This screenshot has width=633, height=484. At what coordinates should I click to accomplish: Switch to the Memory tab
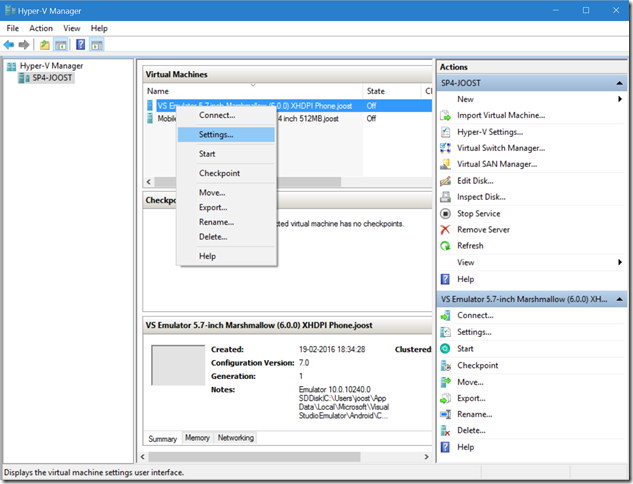pyautogui.click(x=197, y=438)
